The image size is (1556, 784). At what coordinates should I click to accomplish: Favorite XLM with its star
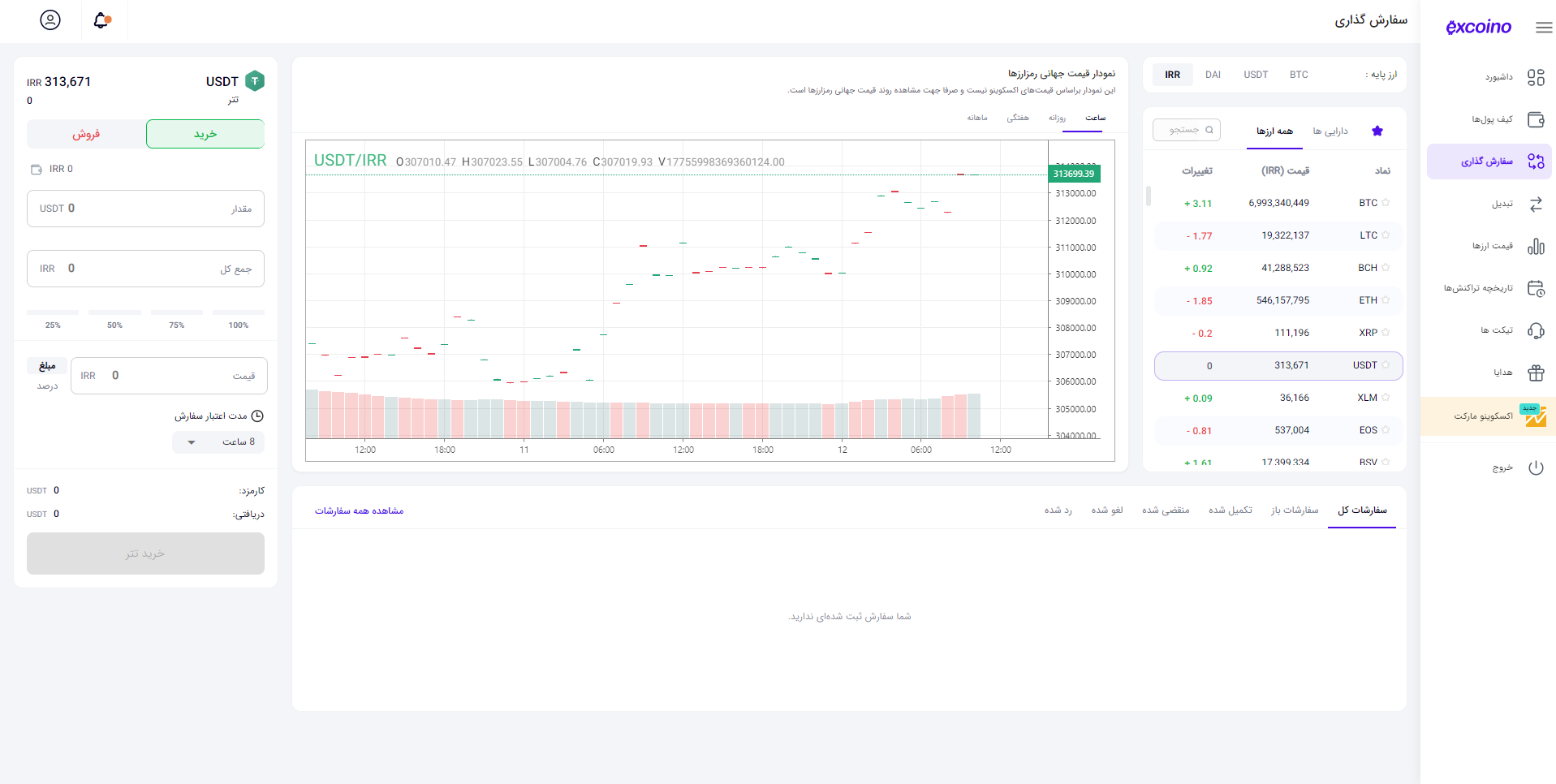(x=1386, y=398)
